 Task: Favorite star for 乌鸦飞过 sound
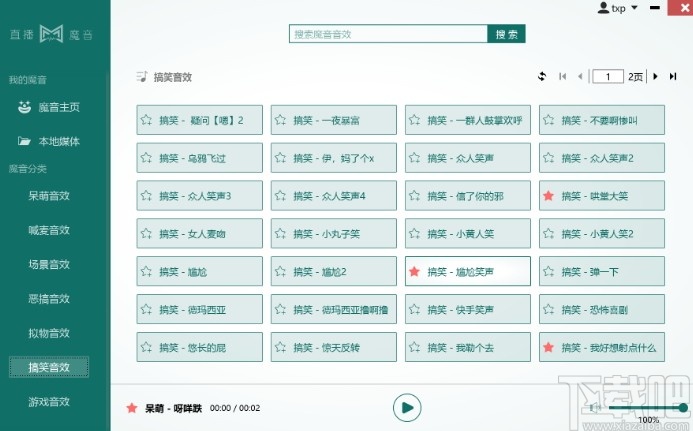pyautogui.click(x=146, y=157)
